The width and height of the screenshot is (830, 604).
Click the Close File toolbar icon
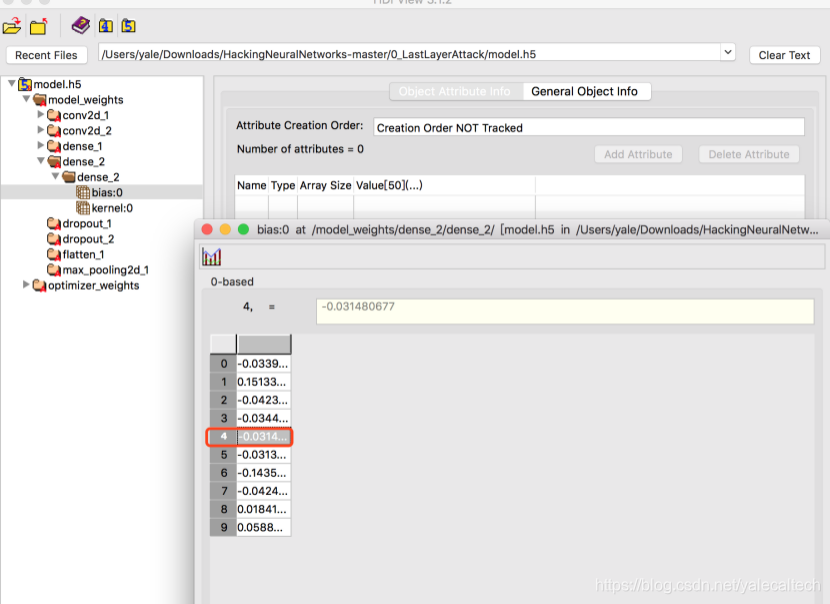coord(38,26)
